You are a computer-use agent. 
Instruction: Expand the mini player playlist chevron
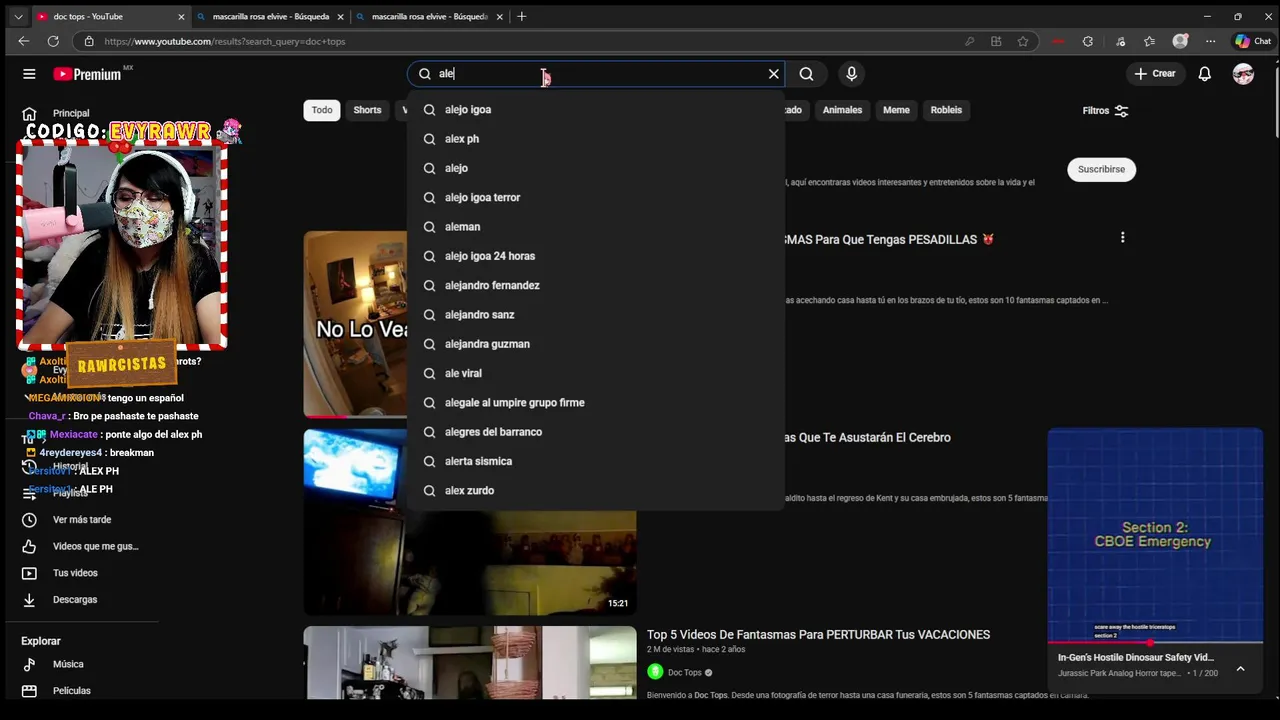point(1240,669)
